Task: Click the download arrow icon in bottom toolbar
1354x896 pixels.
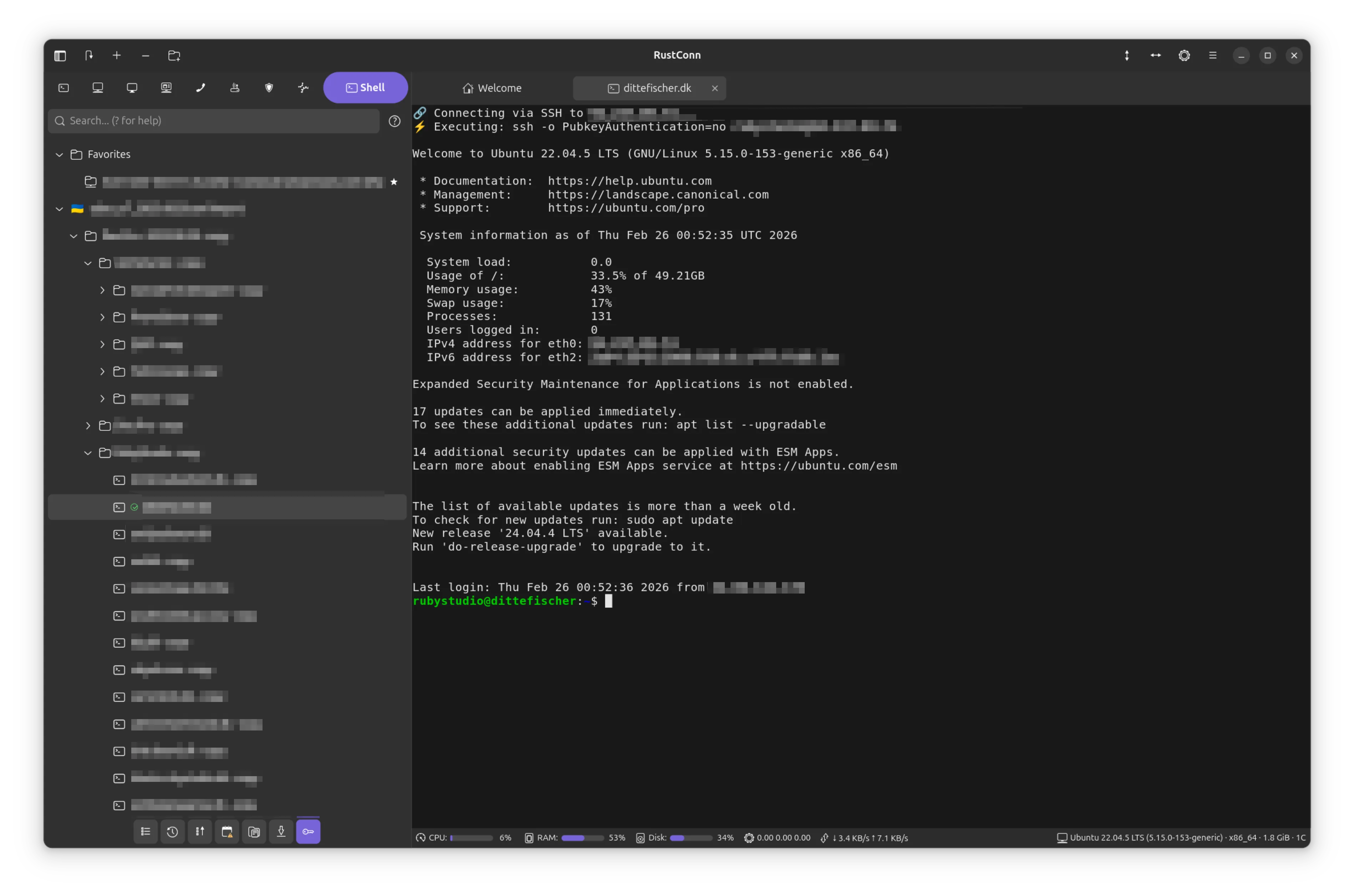Action: [281, 831]
